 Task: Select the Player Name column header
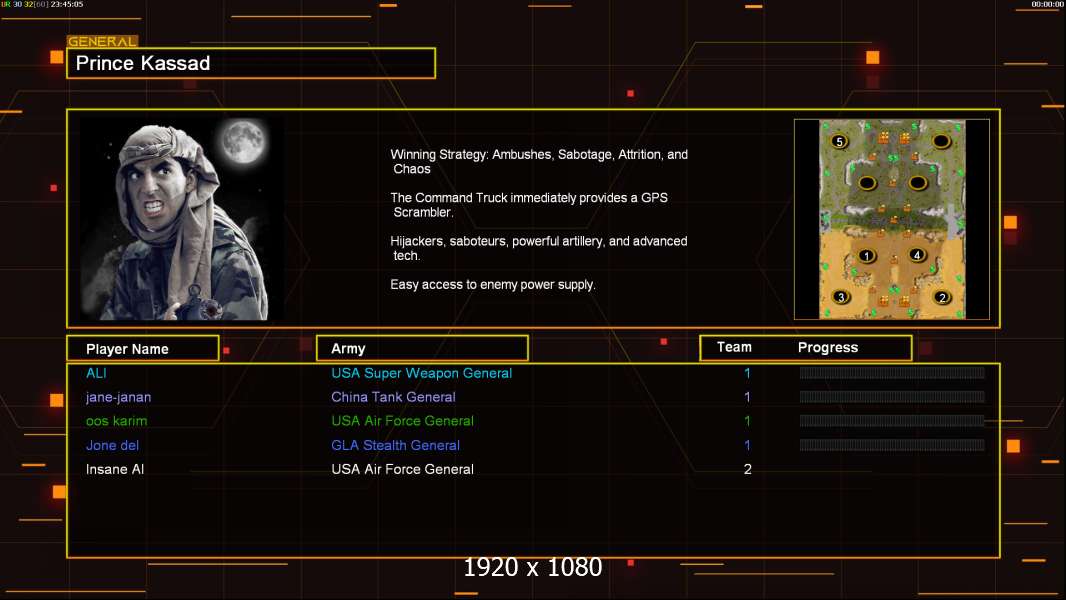tap(143, 349)
